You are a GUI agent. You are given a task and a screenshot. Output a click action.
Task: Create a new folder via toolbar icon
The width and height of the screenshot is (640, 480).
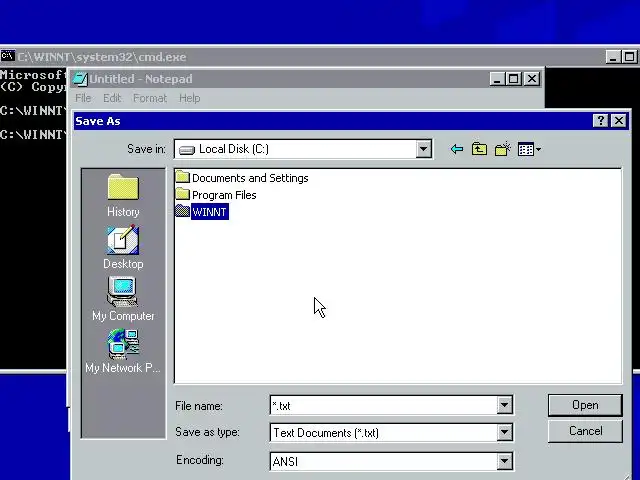(502, 149)
